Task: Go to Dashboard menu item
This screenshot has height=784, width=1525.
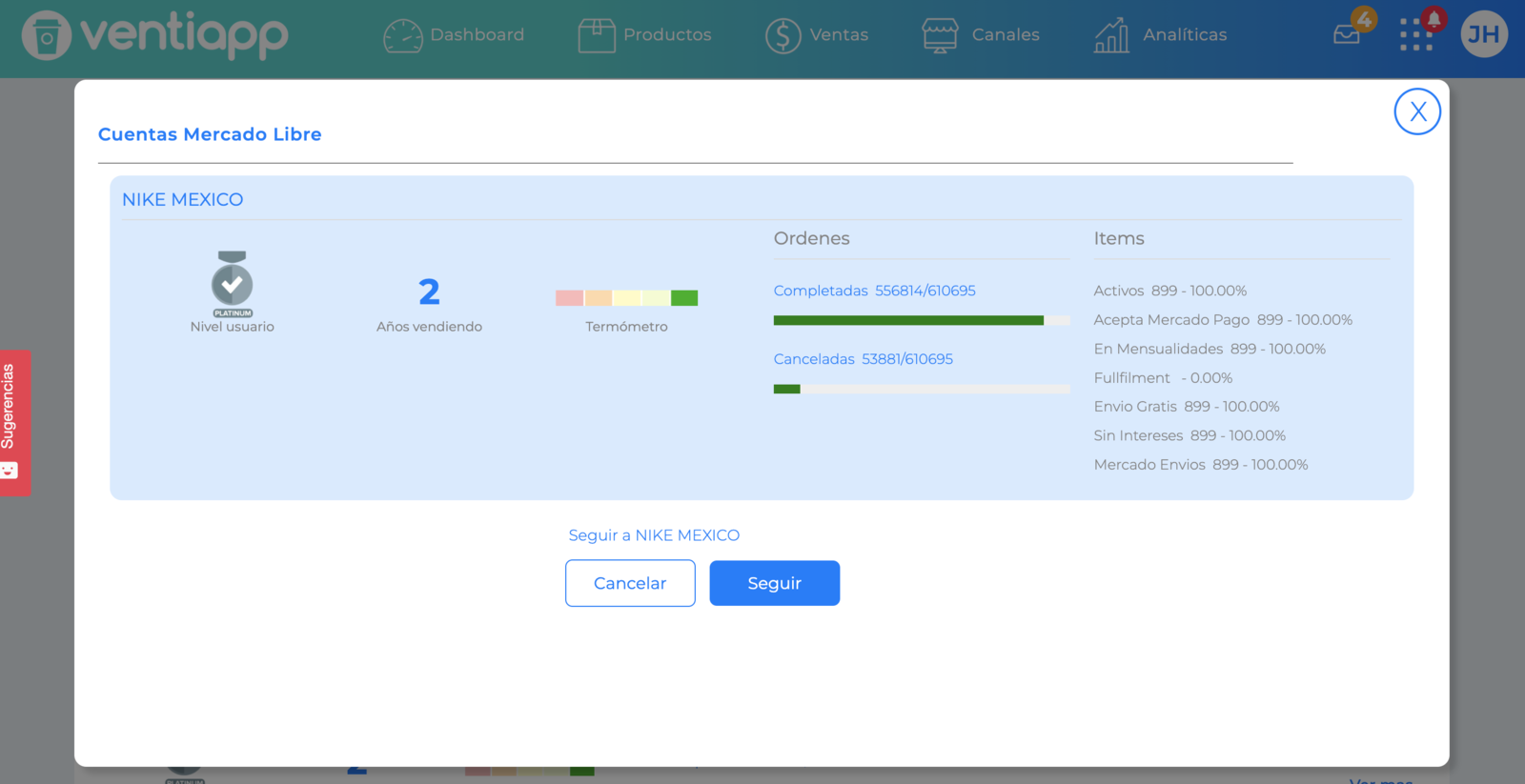Action: (x=477, y=35)
